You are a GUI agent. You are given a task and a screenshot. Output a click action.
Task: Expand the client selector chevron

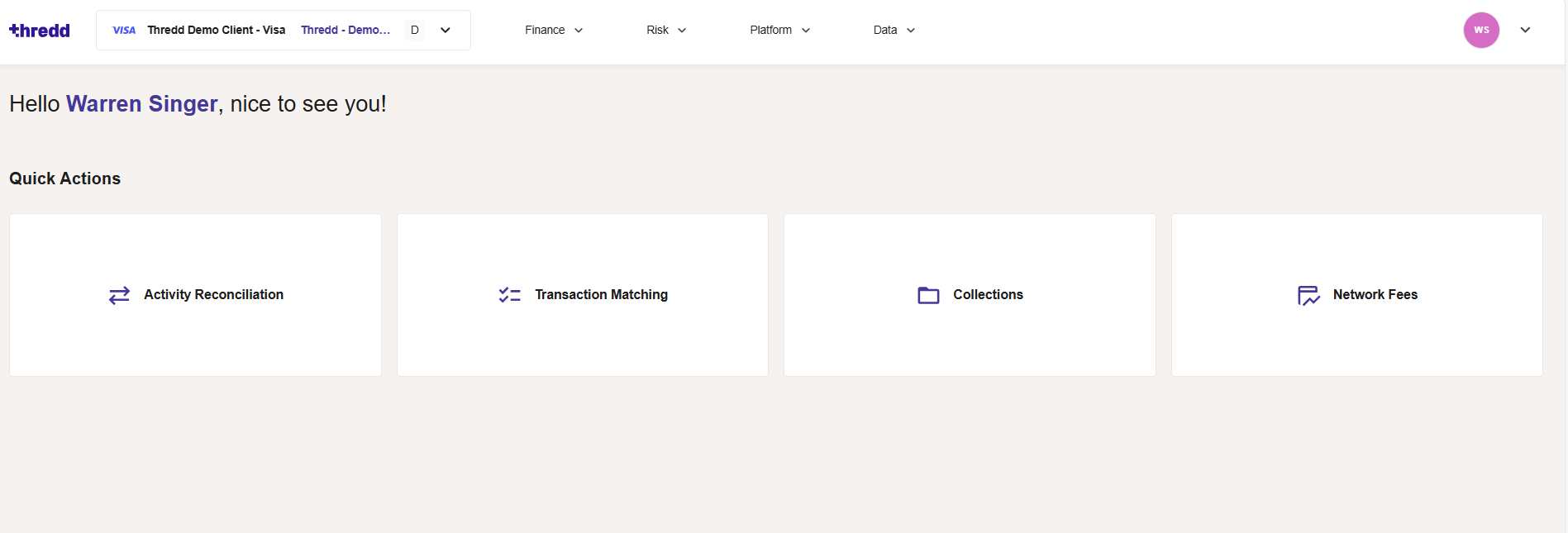pyautogui.click(x=446, y=31)
